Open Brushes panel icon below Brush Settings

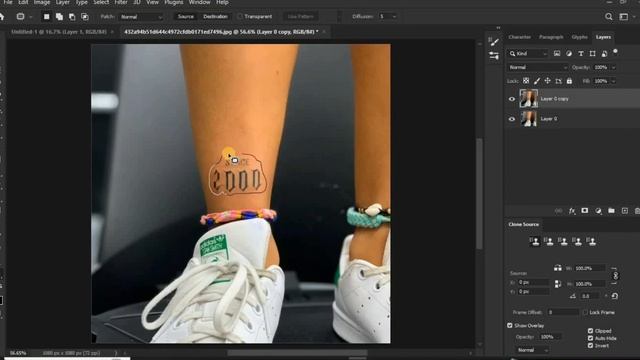494,56
